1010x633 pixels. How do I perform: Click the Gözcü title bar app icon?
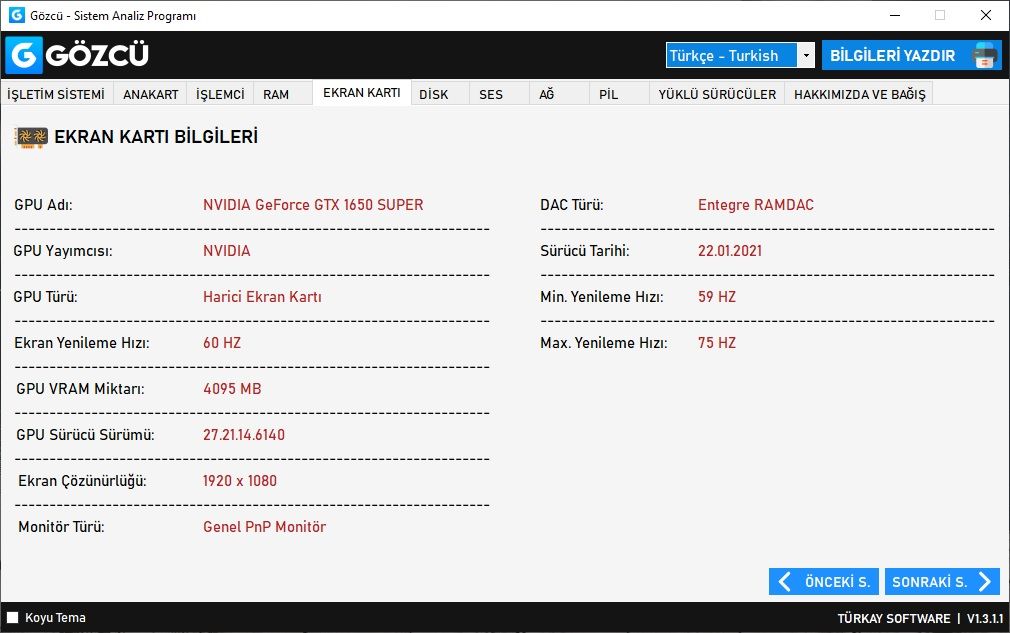click(x=16, y=15)
